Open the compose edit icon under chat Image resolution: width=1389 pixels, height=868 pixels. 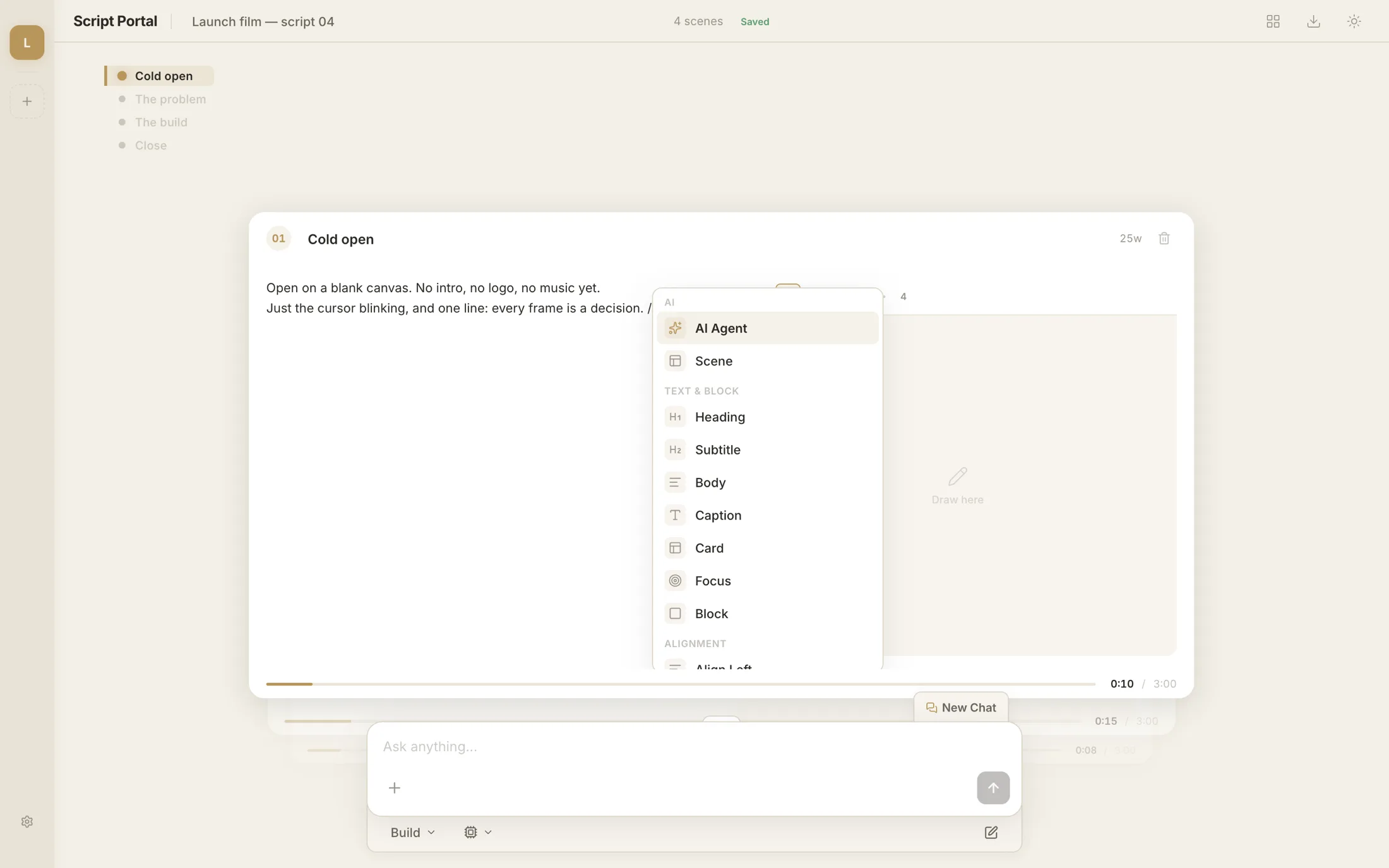pyautogui.click(x=991, y=832)
